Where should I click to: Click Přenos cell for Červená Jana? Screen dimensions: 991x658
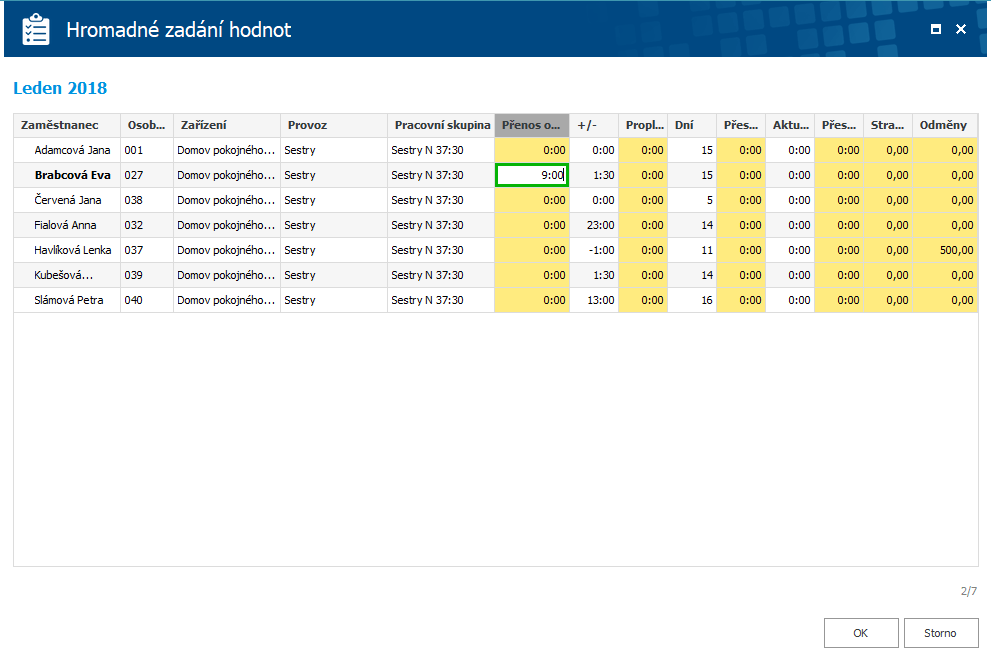pyautogui.click(x=532, y=200)
